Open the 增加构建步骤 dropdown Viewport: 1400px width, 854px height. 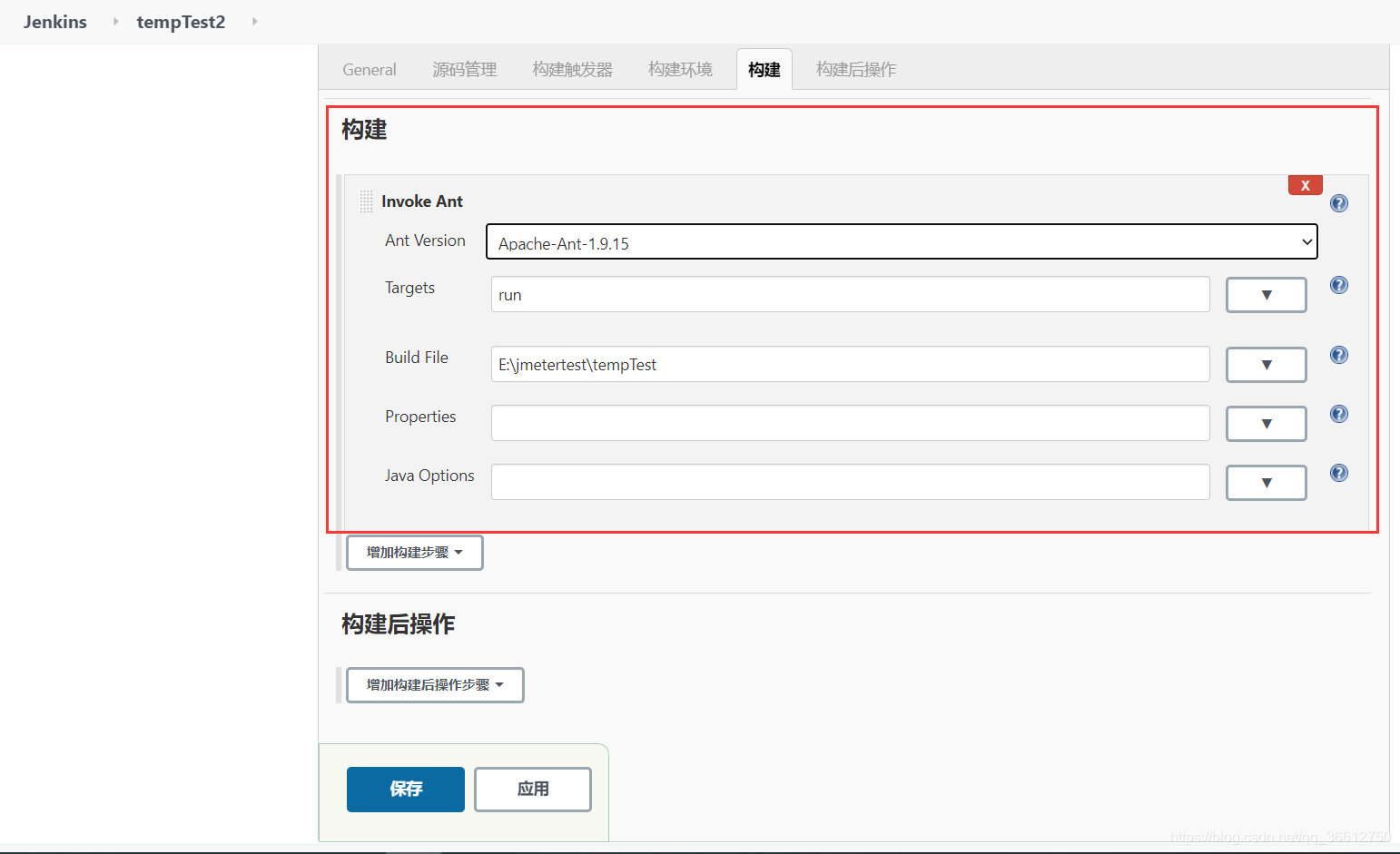tap(415, 553)
